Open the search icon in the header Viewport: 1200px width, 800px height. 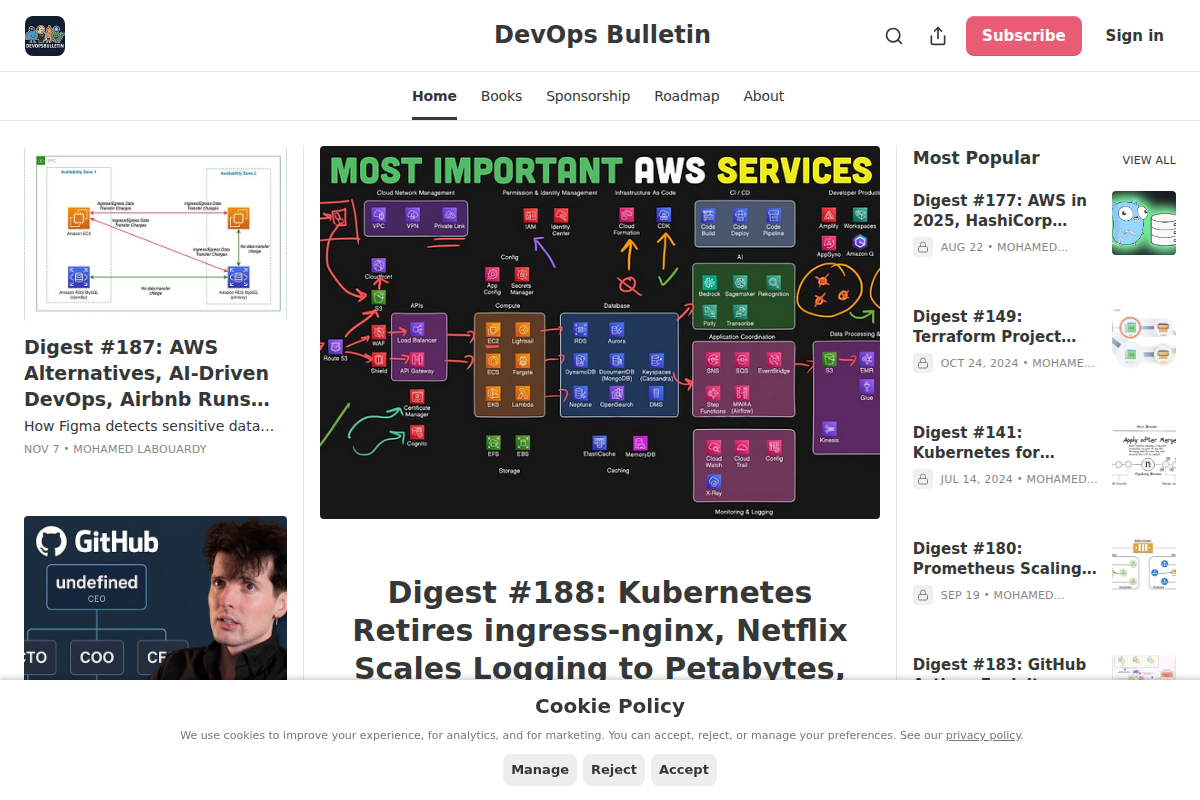(x=893, y=35)
